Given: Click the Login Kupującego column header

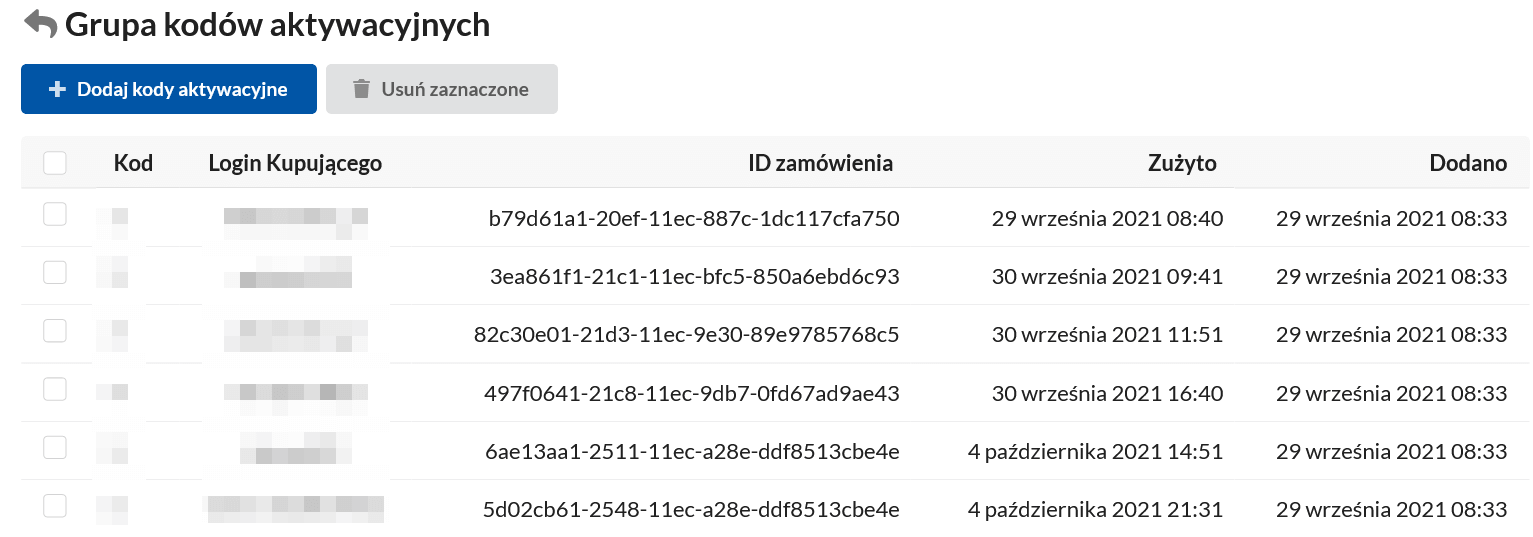Looking at the screenshot, I should pyautogui.click(x=295, y=163).
